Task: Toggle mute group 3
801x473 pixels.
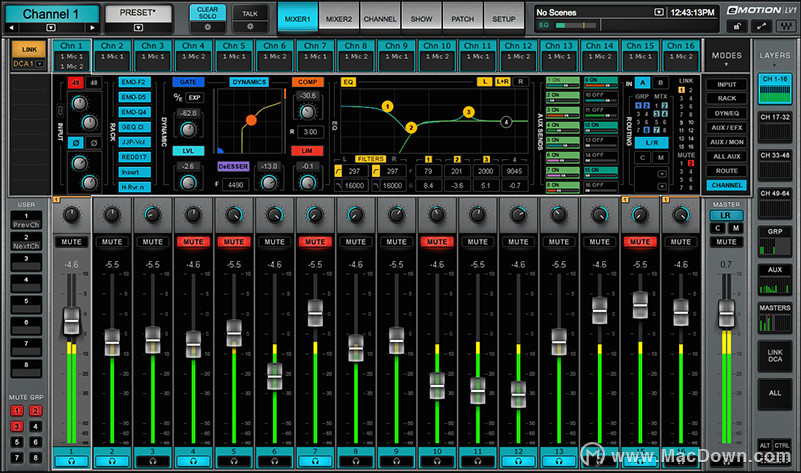Action: pyautogui.click(x=17, y=426)
